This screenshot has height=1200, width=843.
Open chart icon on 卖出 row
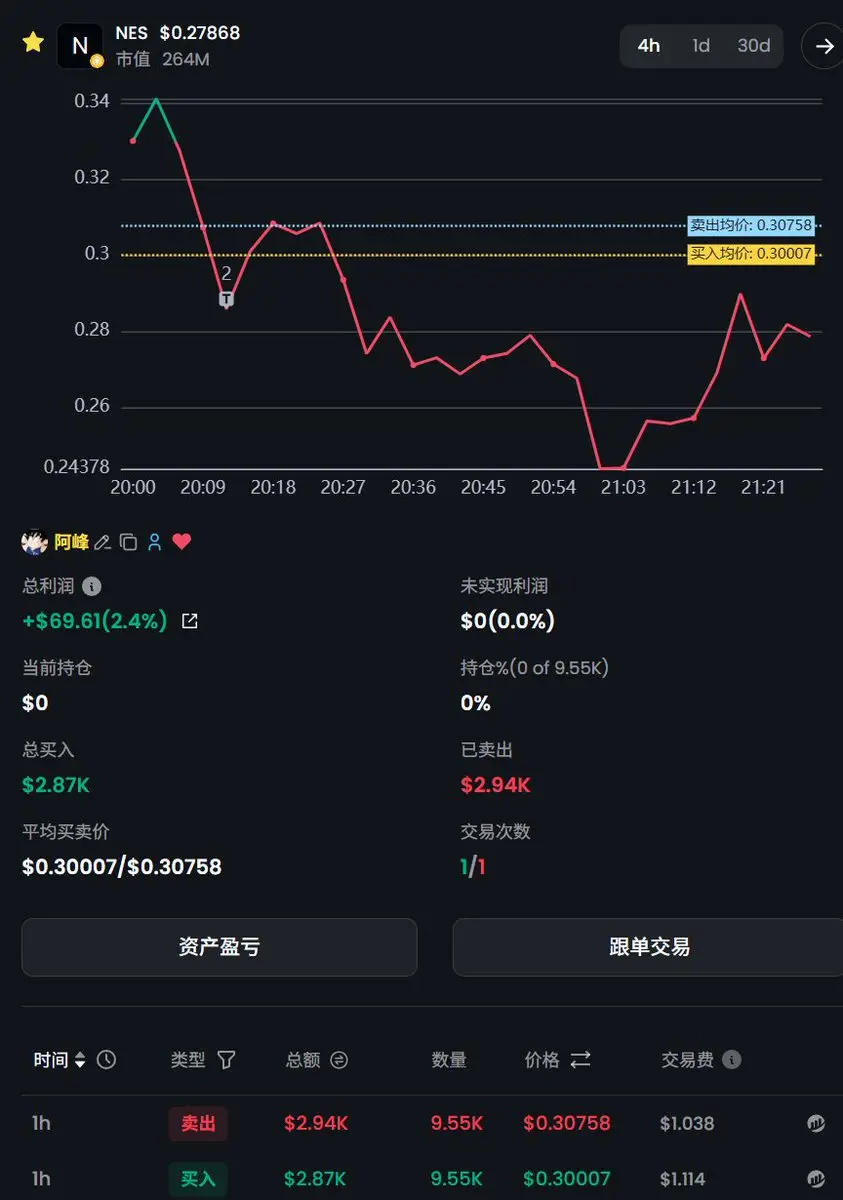click(816, 1124)
